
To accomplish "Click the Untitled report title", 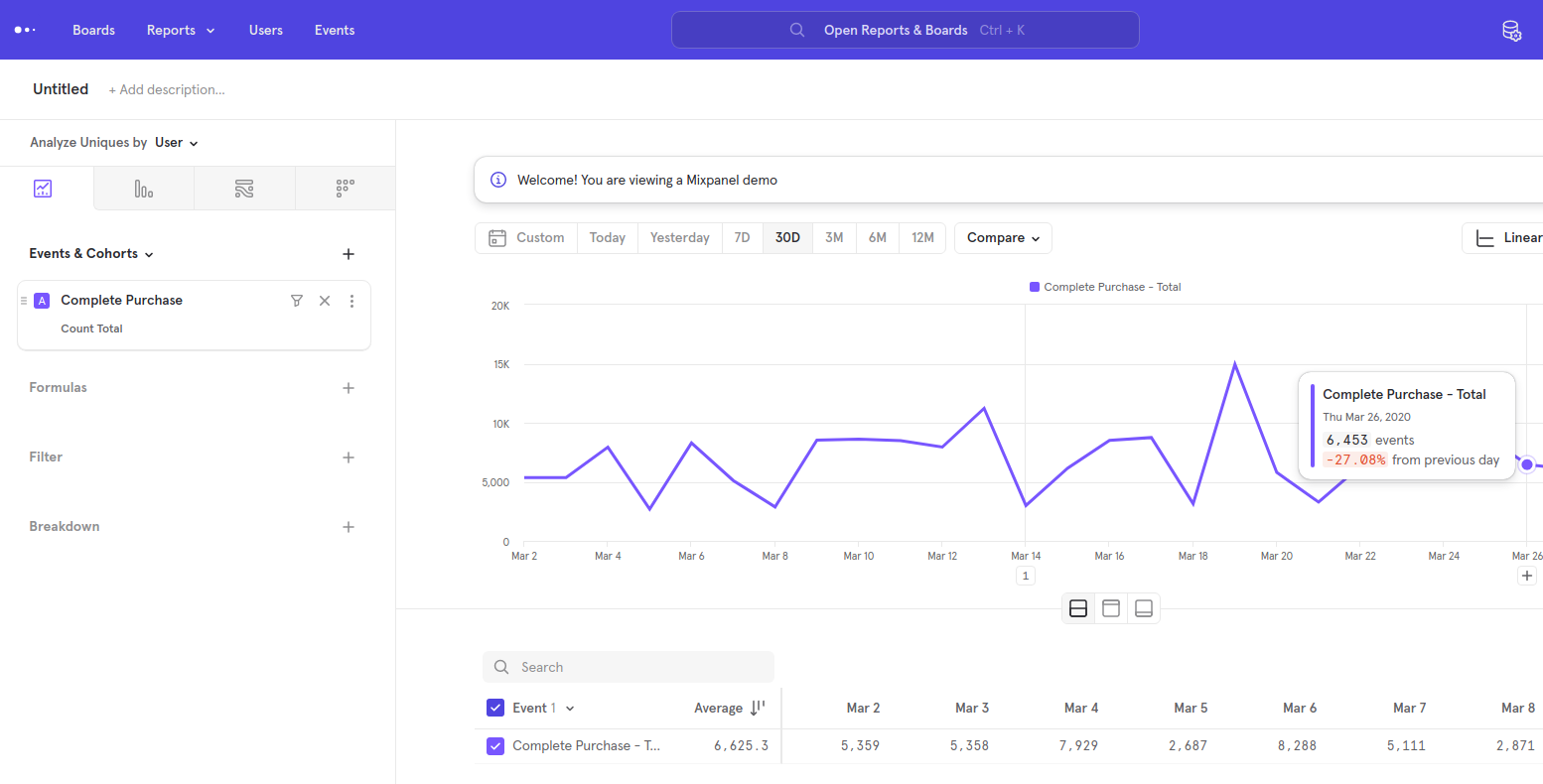I will (61, 89).
